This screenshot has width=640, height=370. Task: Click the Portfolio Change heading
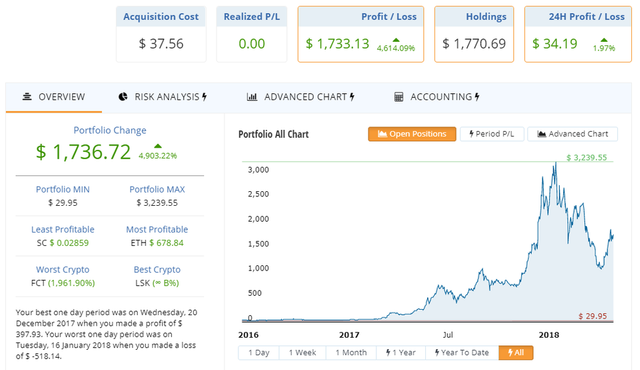pyautogui.click(x=110, y=130)
